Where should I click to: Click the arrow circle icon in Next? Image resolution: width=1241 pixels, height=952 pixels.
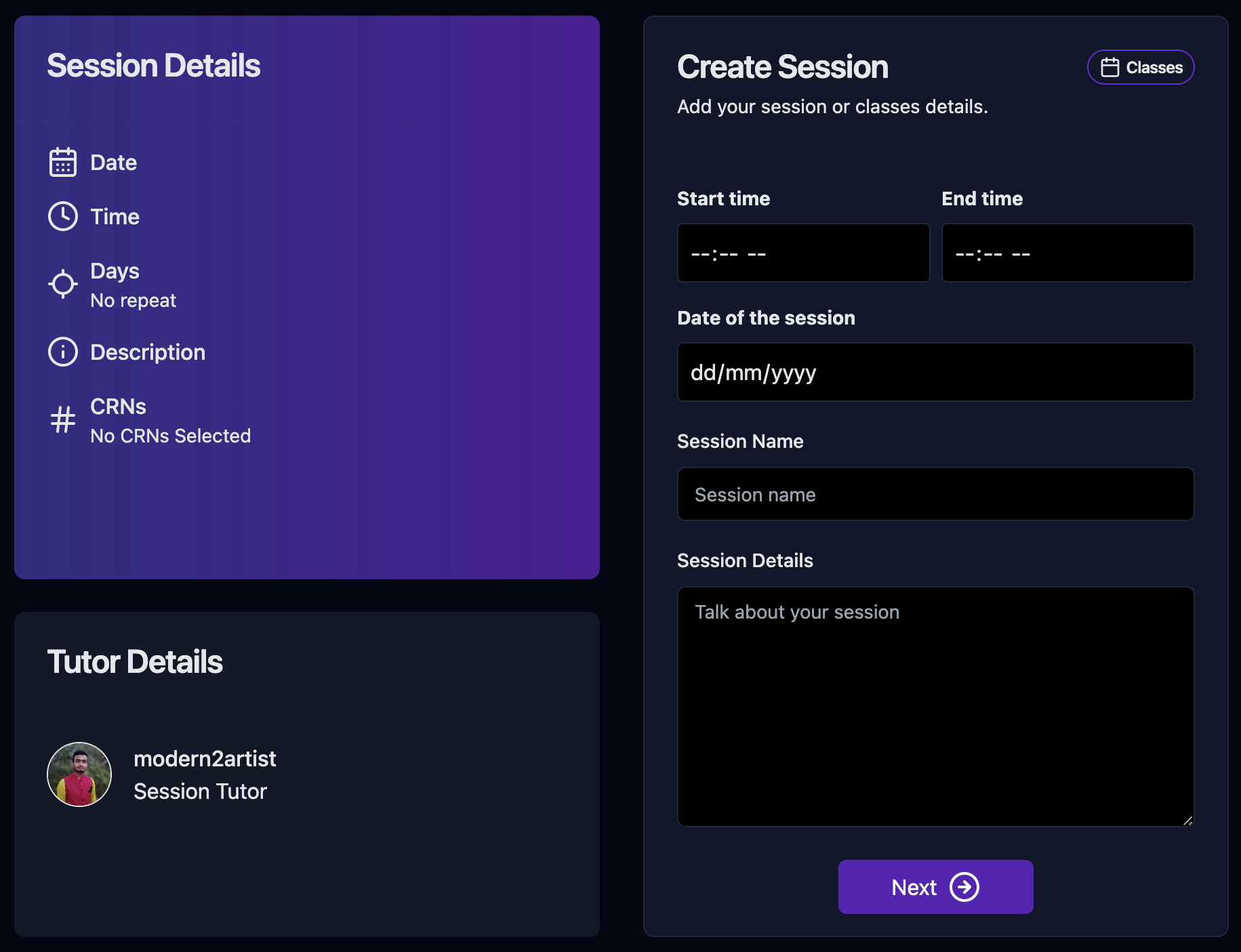click(964, 887)
